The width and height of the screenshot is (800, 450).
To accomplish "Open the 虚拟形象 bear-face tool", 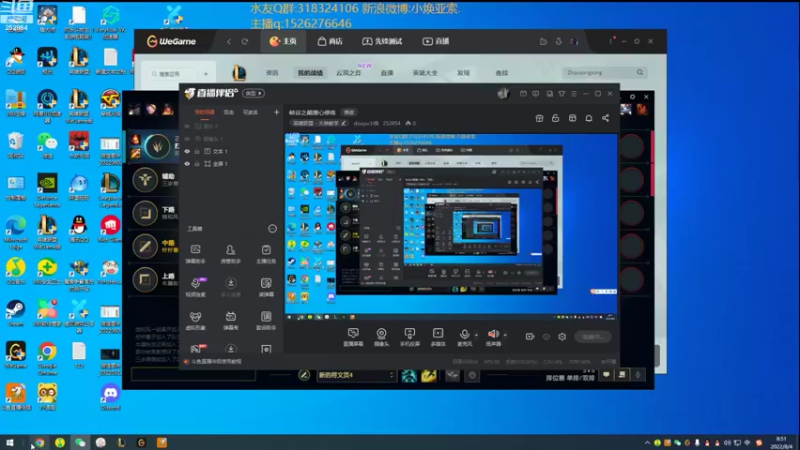I will pyautogui.click(x=195, y=321).
